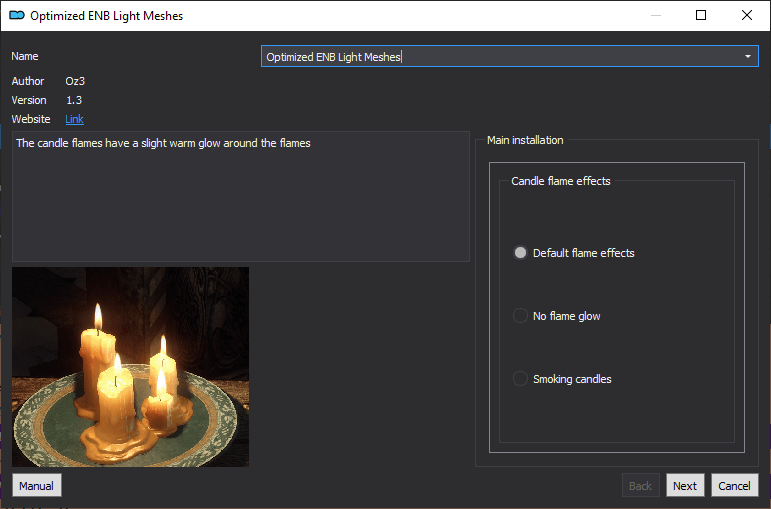Image resolution: width=771 pixels, height=509 pixels.
Task: Click the Main installation section header
Action: 525,140
